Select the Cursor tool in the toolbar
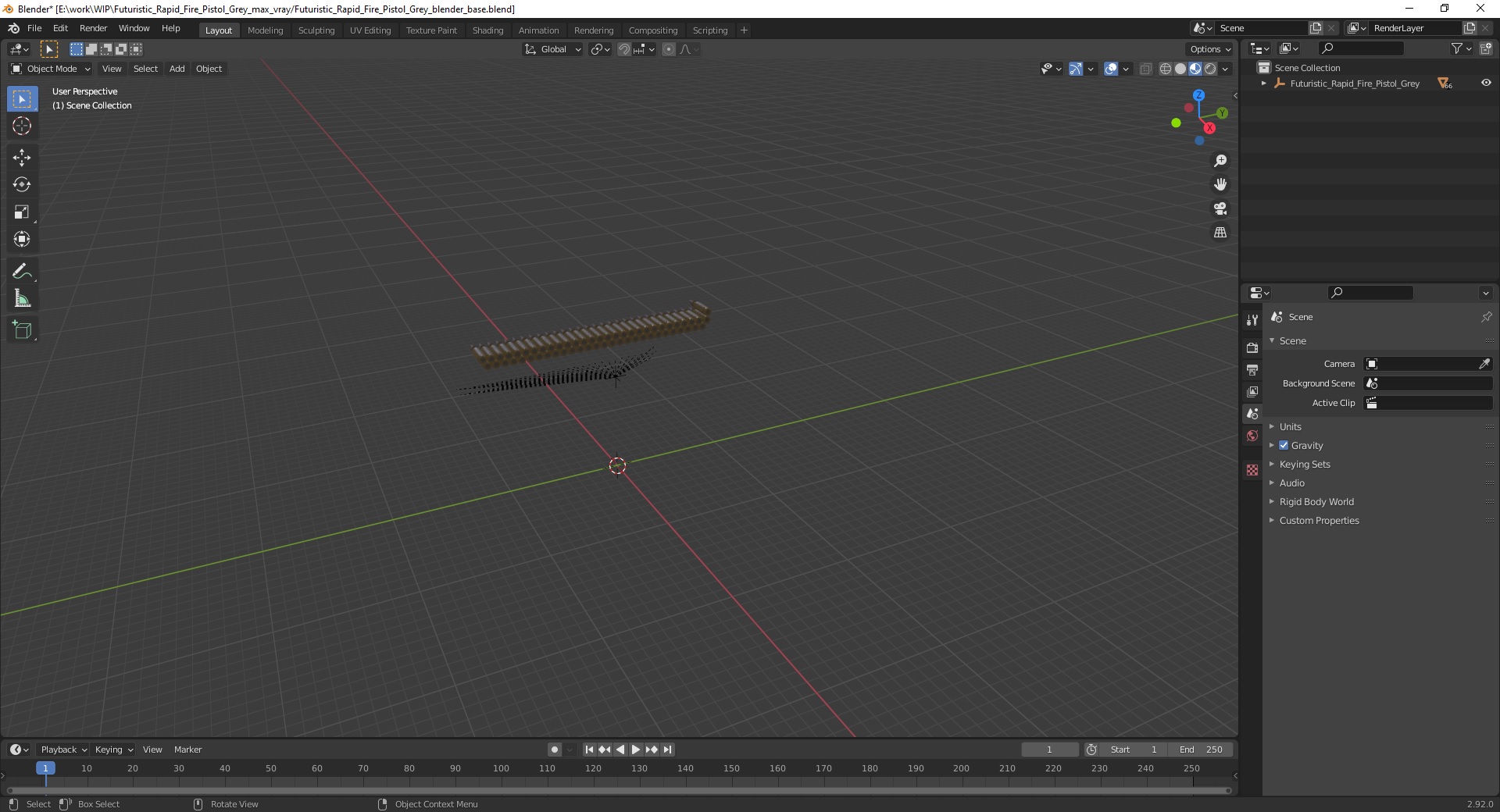Screen dimensions: 1500x812 tap(22, 126)
